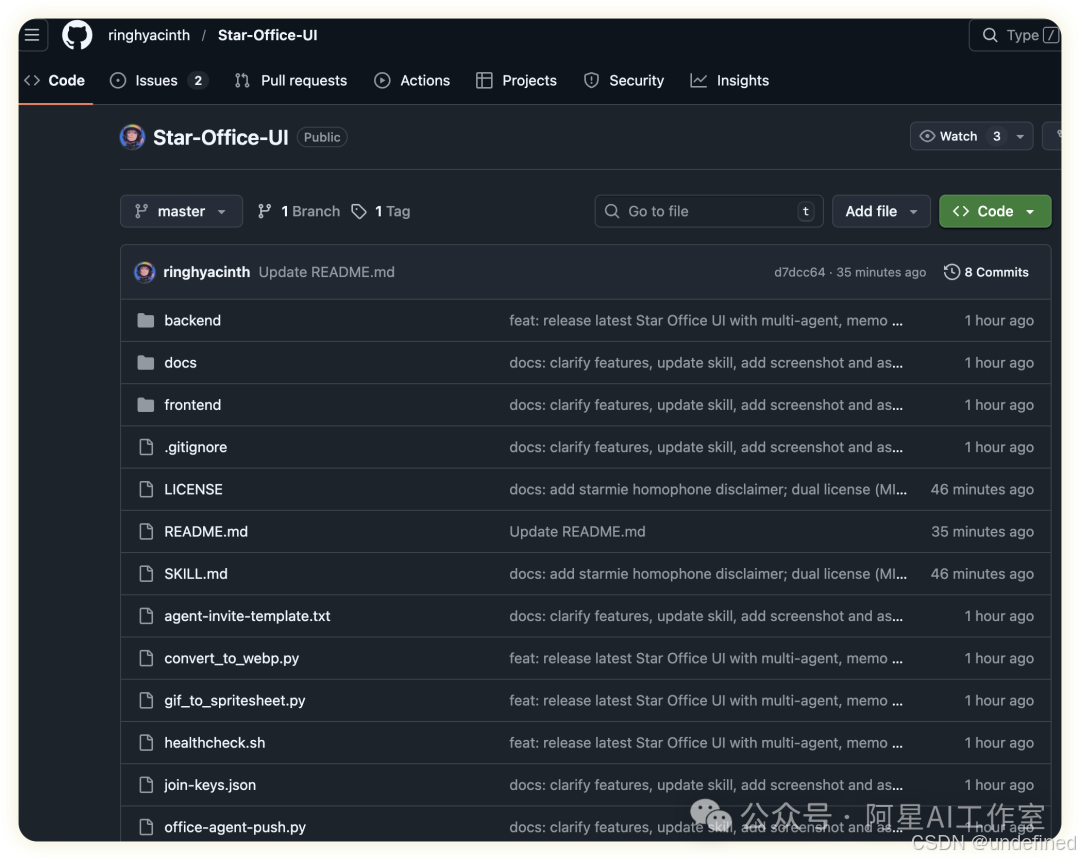Open the Security tab

coord(623,81)
